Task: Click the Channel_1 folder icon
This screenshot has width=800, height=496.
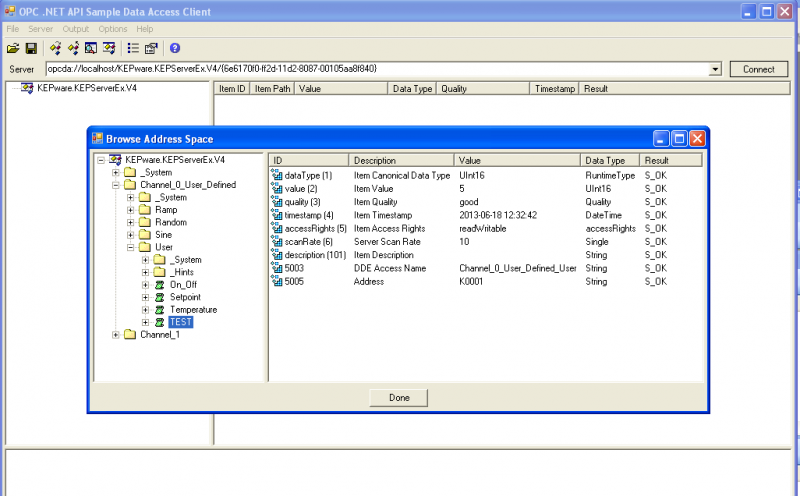Action: (x=130, y=335)
